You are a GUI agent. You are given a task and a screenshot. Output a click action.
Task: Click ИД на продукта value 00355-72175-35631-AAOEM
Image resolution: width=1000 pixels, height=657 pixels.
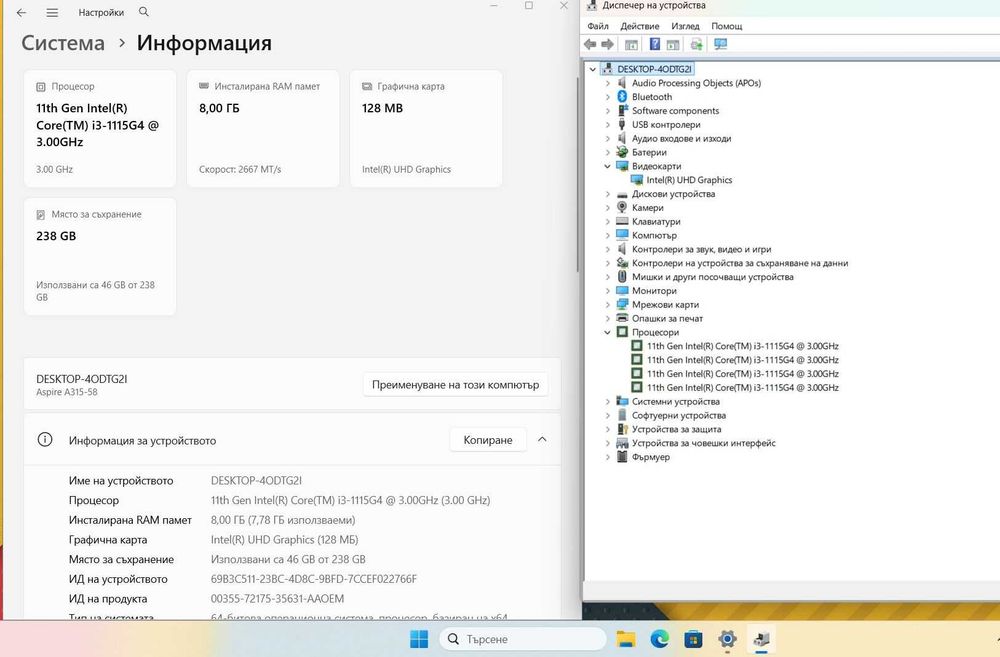point(277,598)
